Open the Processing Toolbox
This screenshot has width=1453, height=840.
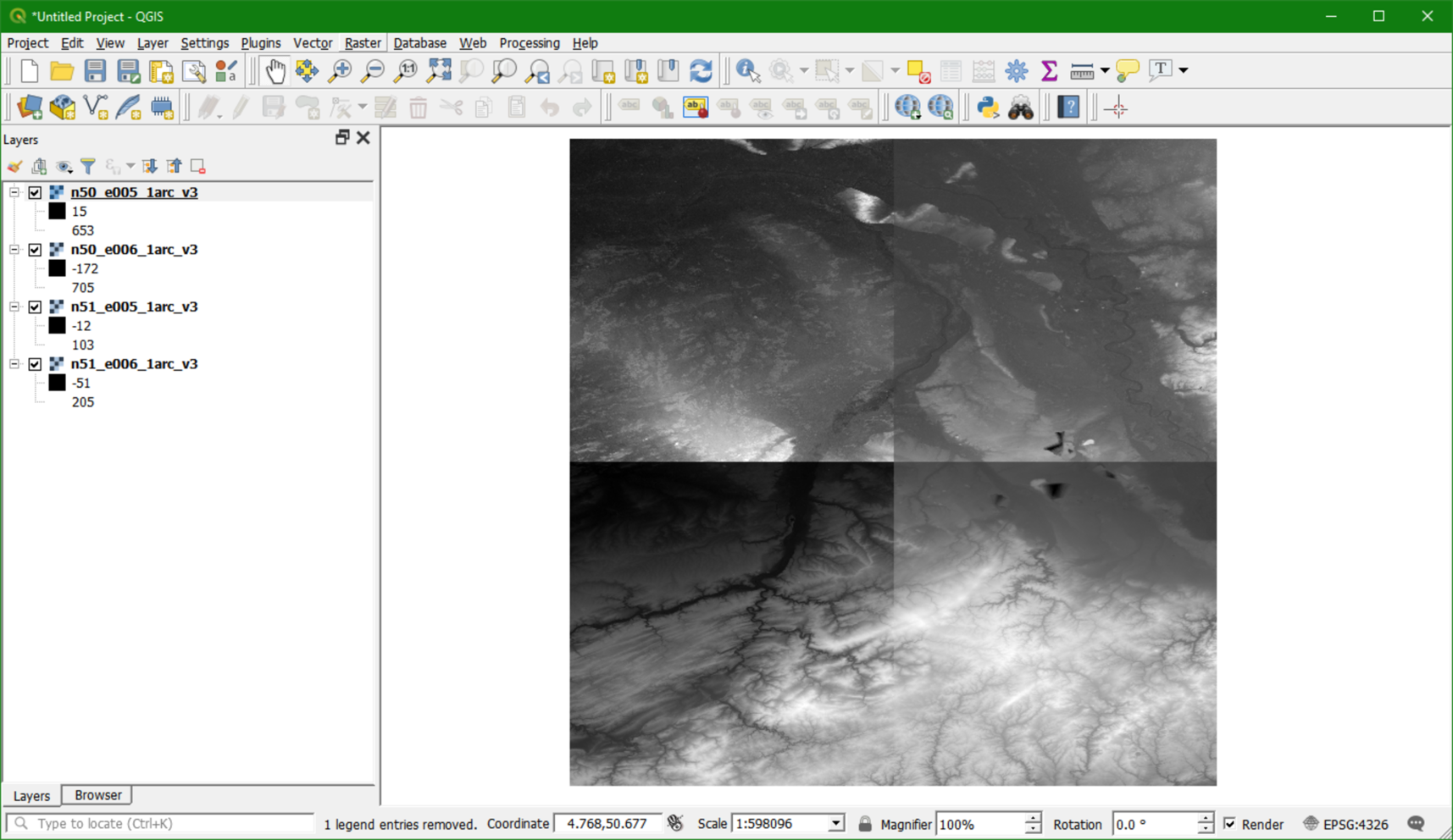pyautogui.click(x=1016, y=71)
